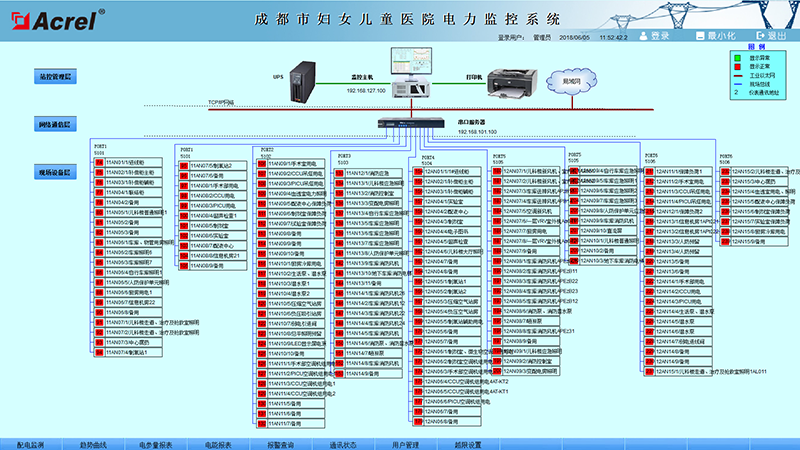Image resolution: width=800 pixels, height=450 pixels.
Task: Select device row 11AN07/6 备用
Action: [213, 176]
